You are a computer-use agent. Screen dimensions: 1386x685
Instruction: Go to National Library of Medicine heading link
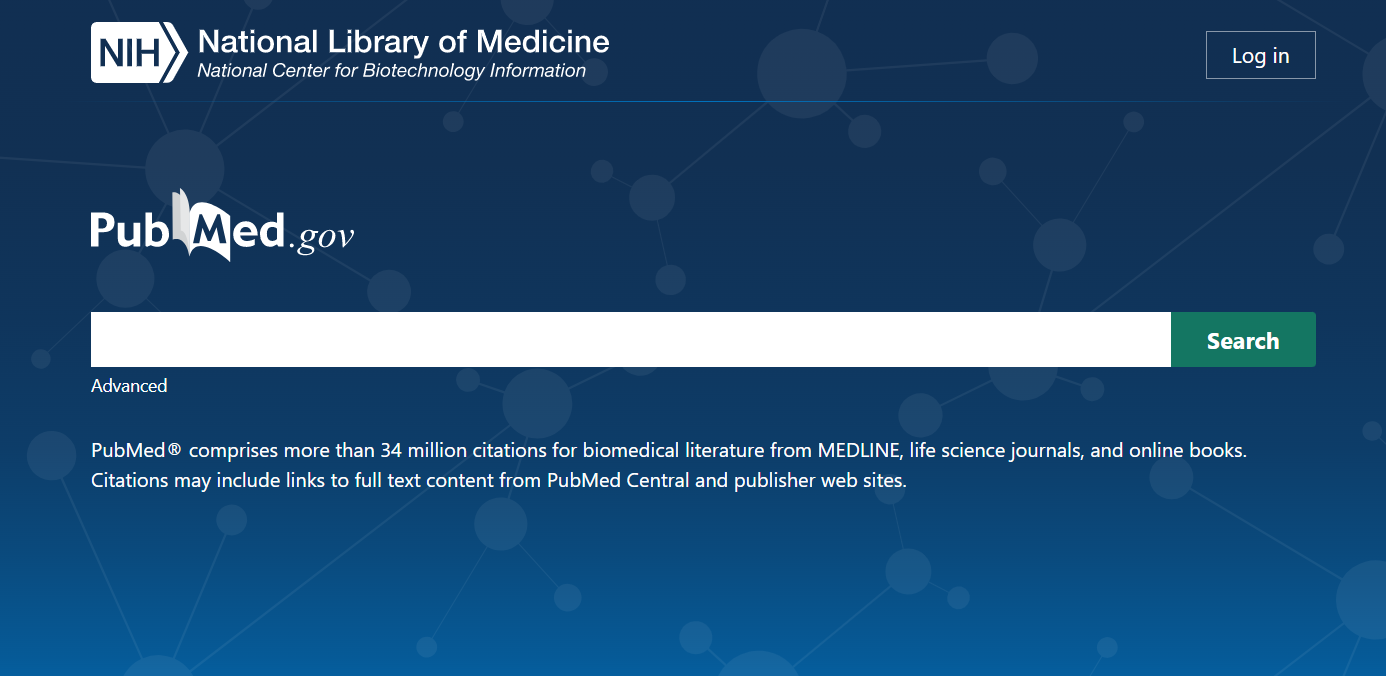coord(403,42)
